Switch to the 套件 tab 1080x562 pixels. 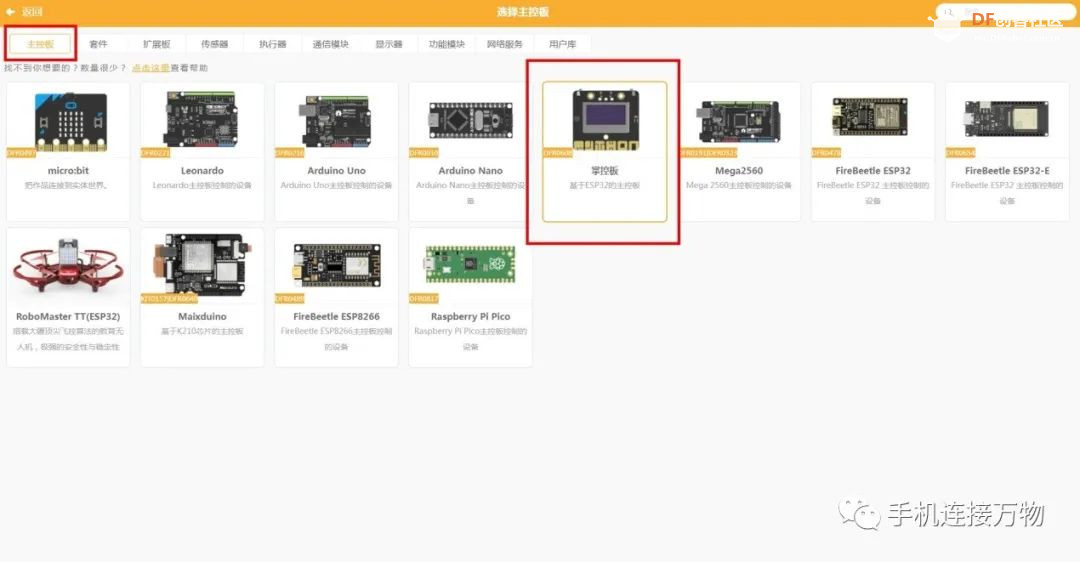click(98, 44)
